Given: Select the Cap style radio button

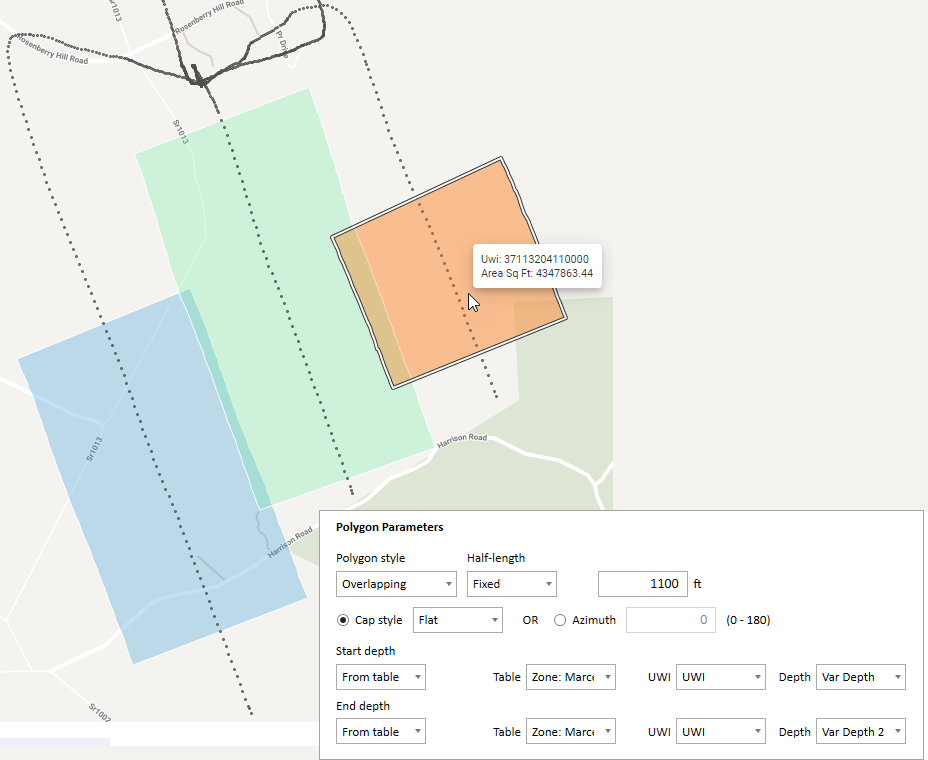Looking at the screenshot, I should [344, 620].
